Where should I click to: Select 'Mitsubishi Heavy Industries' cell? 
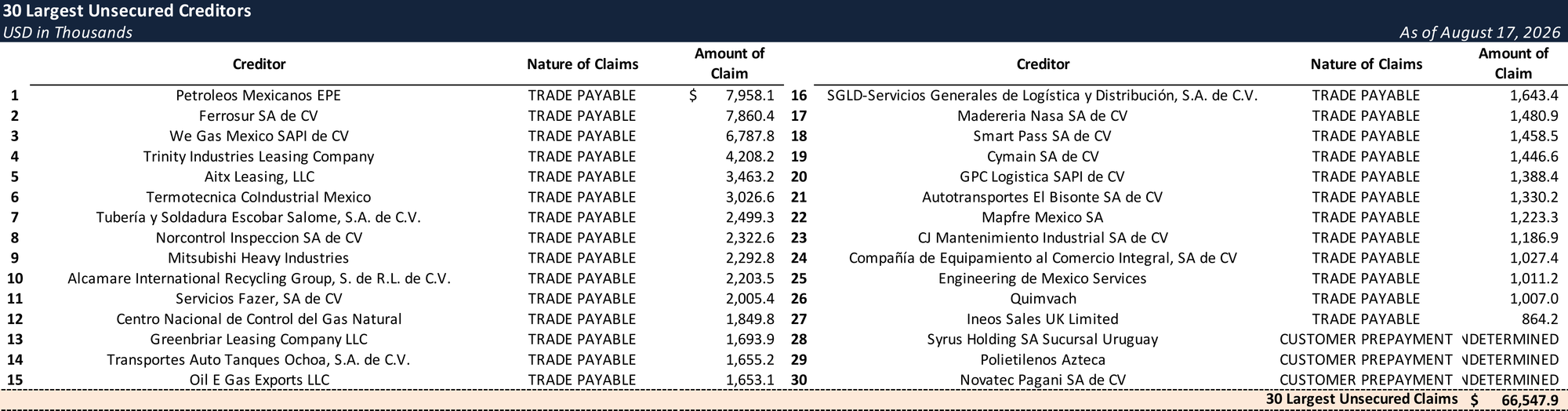coord(259,259)
